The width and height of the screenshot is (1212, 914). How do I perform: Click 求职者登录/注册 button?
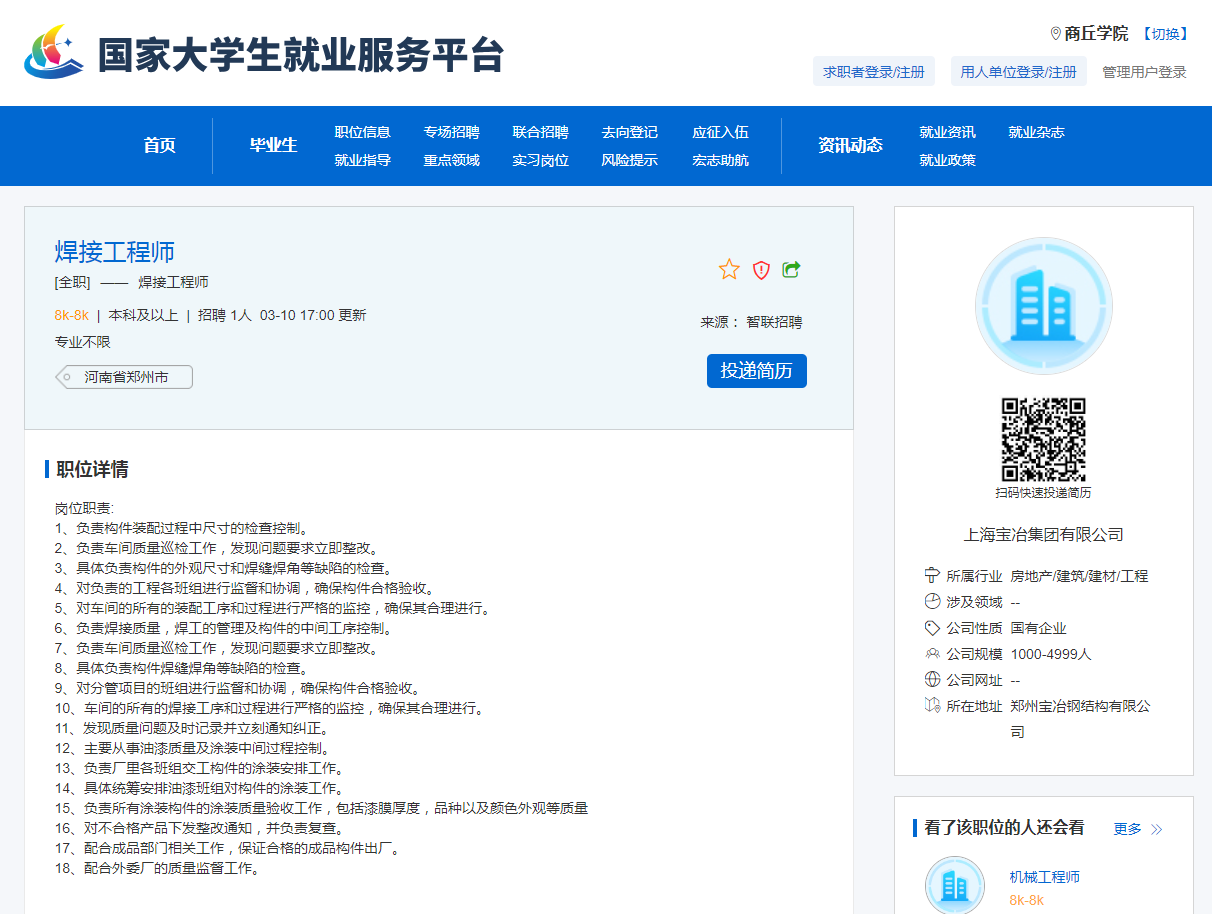tap(873, 72)
